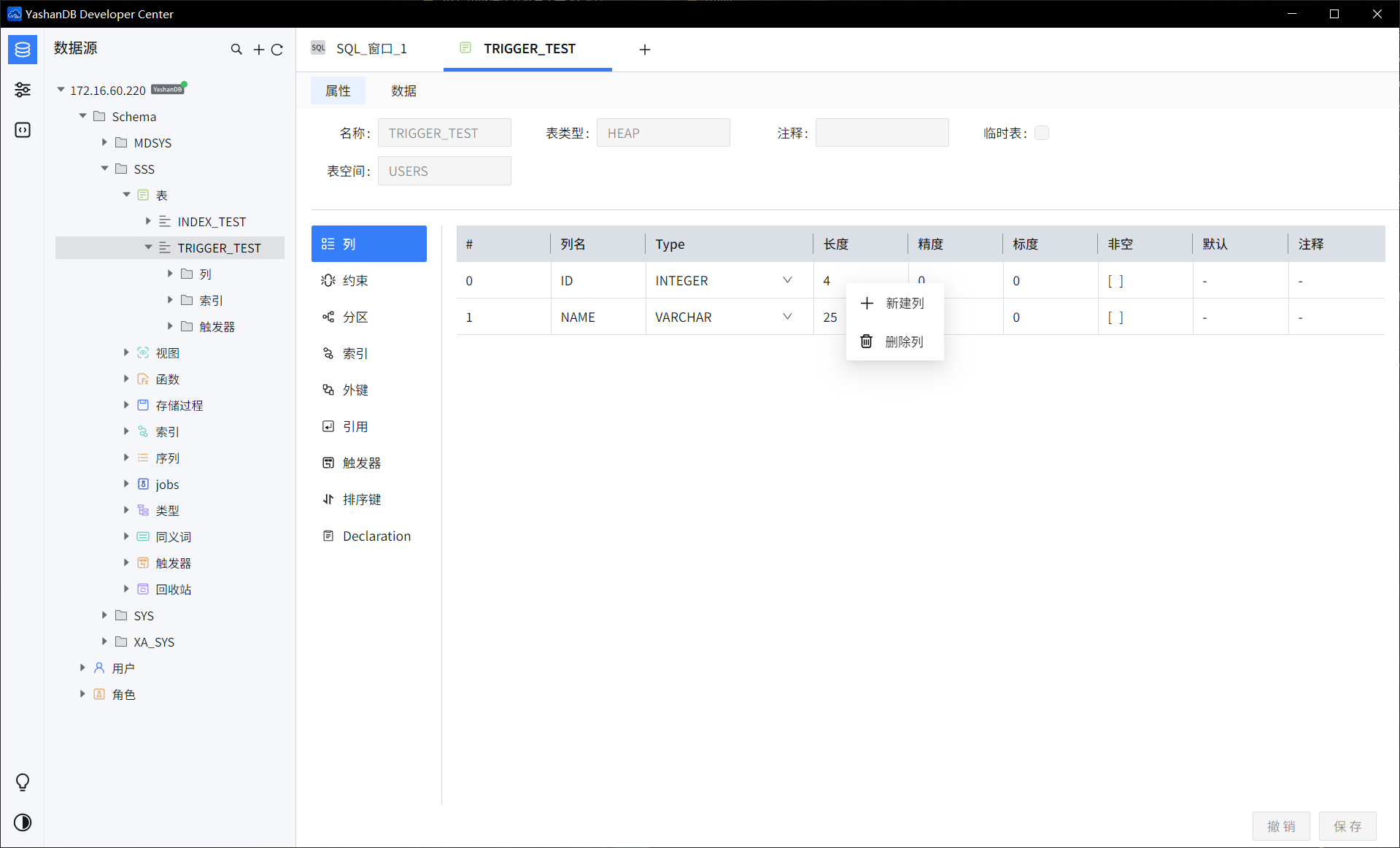Open the 外键 foreign key section
The height and width of the screenshot is (848, 1400).
point(369,390)
